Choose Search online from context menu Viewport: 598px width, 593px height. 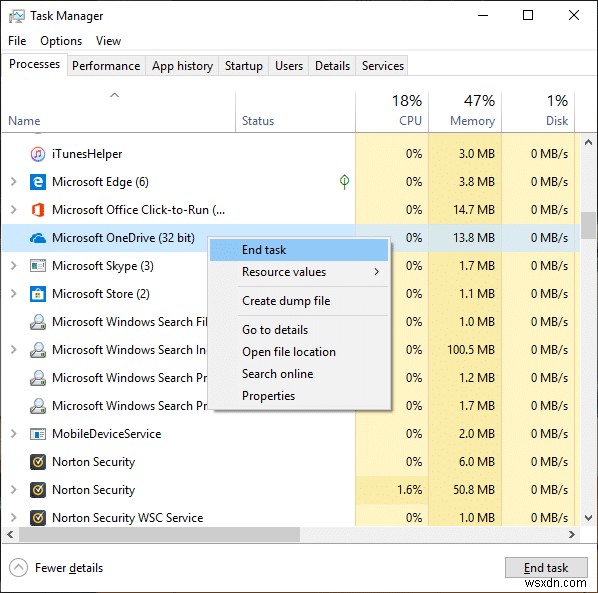[299, 374]
